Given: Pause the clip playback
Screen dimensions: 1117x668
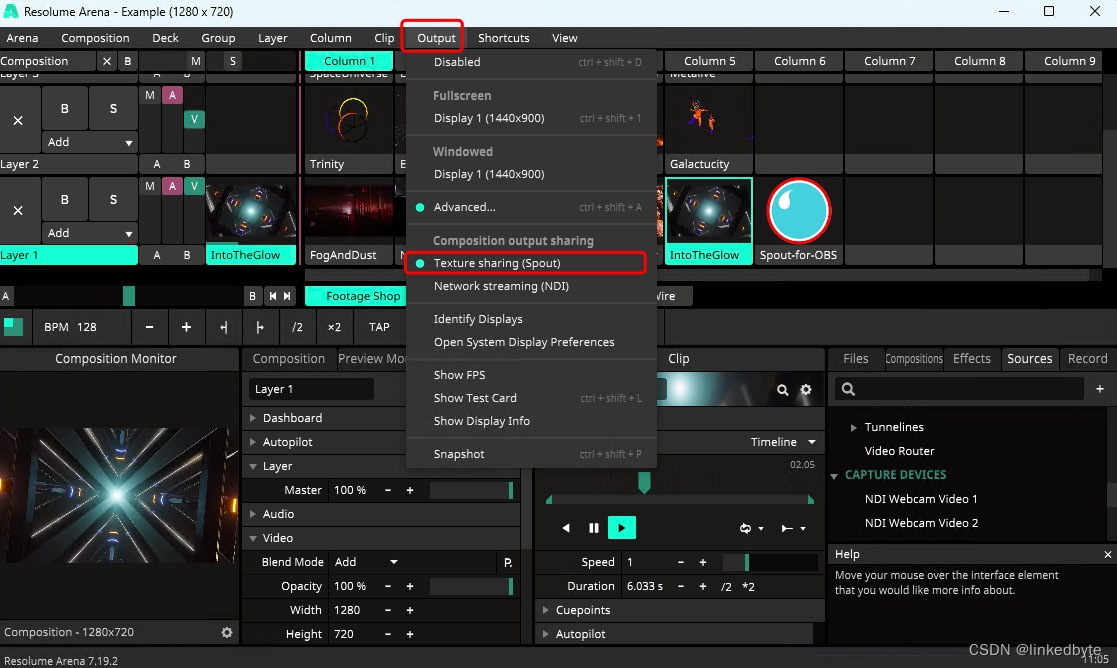Looking at the screenshot, I should (x=593, y=528).
